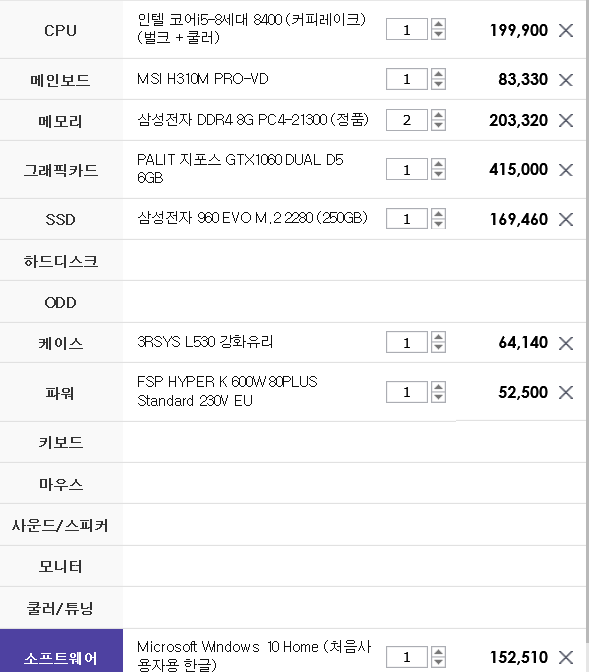This screenshot has height=672, width=589.
Task: Remove the Windows 10 Home software item
Action: (566, 657)
